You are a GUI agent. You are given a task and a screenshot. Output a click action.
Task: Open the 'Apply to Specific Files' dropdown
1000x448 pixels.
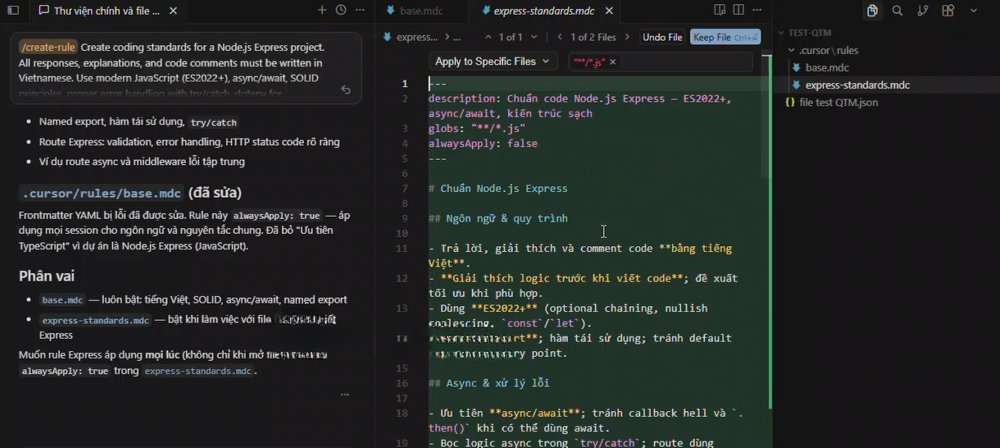(492, 61)
